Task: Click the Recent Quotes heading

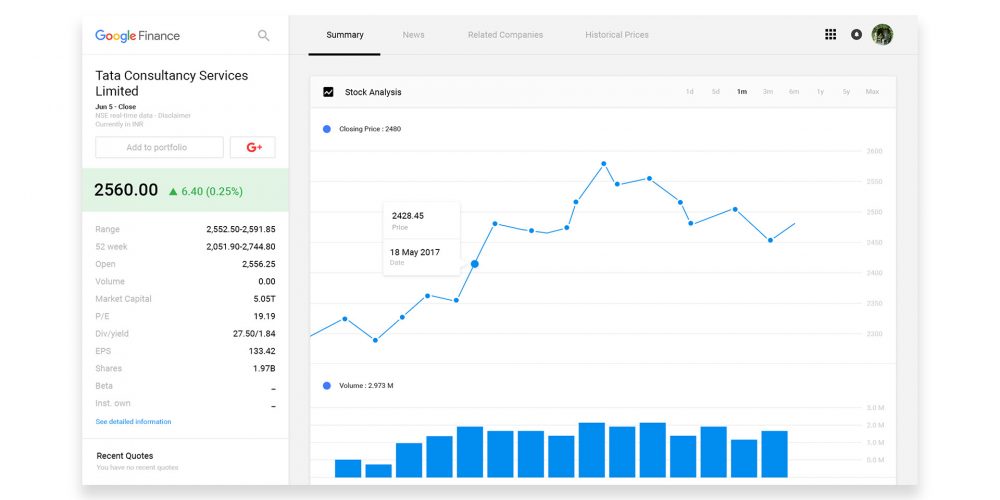Action: tap(124, 456)
